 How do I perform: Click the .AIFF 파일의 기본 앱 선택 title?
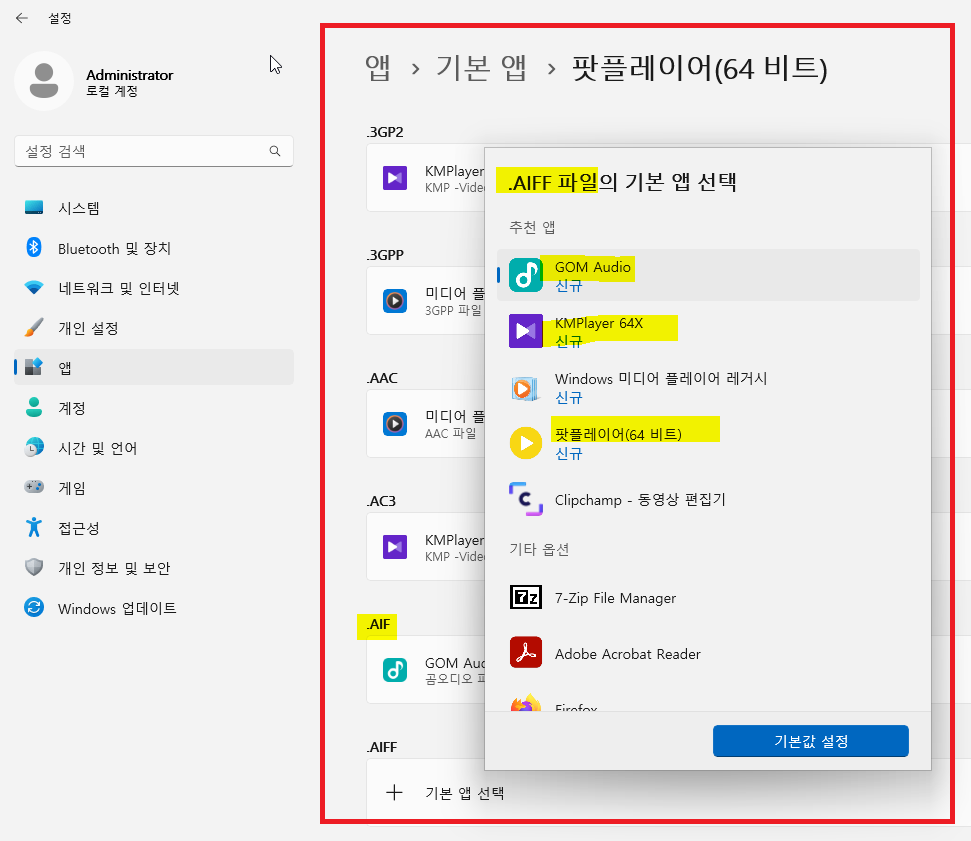[x=622, y=182]
